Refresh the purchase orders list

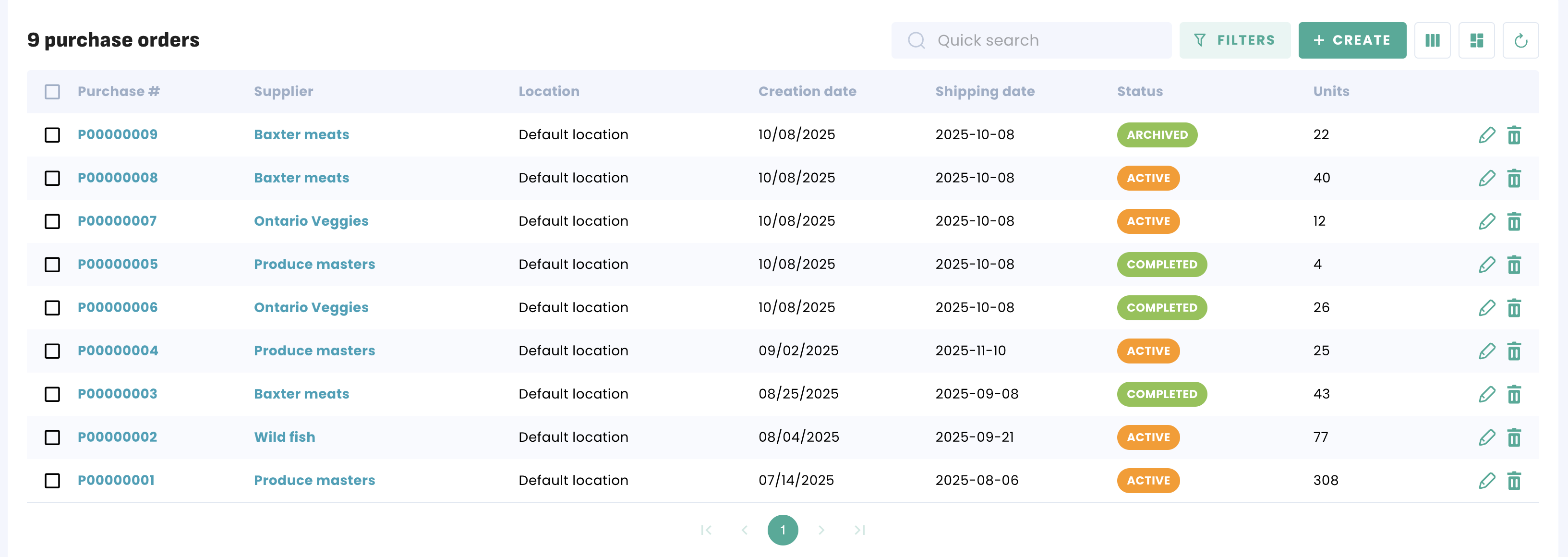(1520, 40)
